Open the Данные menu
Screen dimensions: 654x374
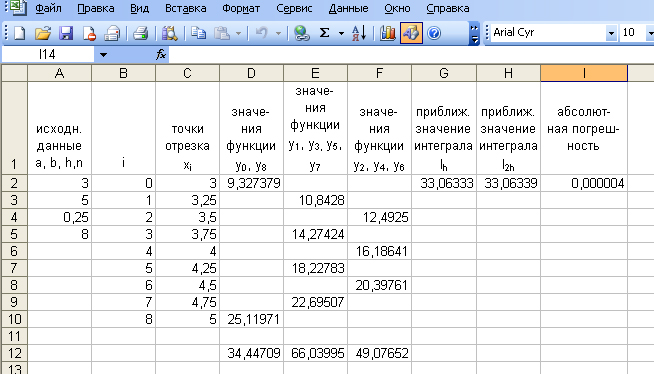[348, 8]
